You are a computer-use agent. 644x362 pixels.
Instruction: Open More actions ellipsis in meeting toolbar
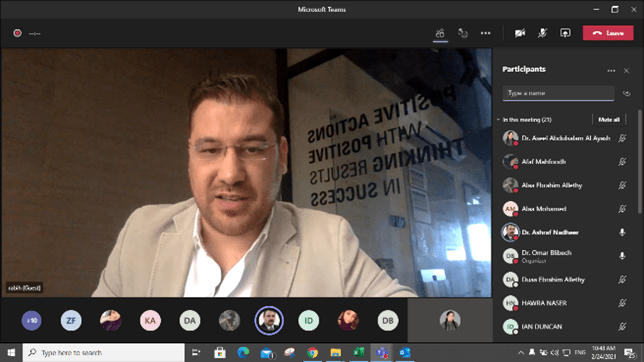(x=485, y=33)
